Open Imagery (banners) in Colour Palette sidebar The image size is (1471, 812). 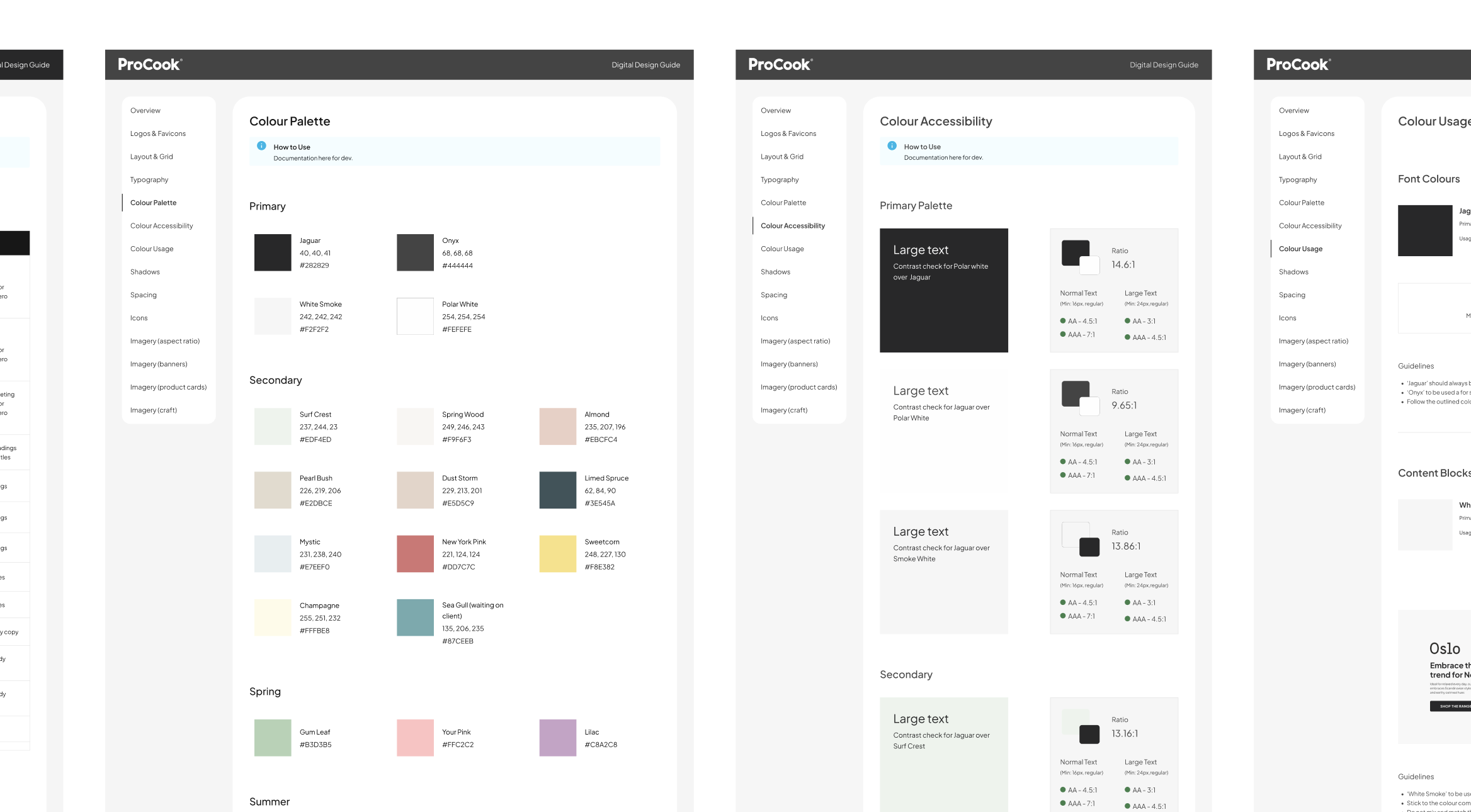coord(159,364)
